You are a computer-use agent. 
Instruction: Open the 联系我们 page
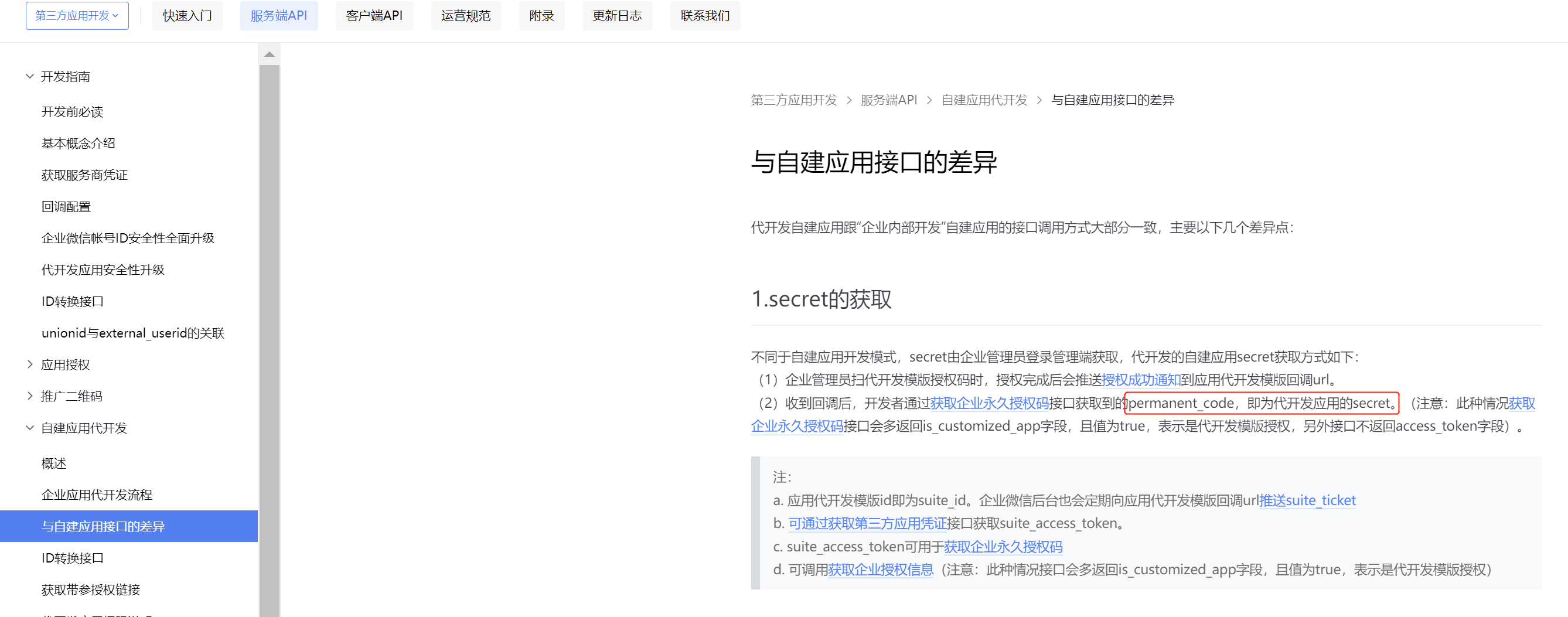coord(705,16)
